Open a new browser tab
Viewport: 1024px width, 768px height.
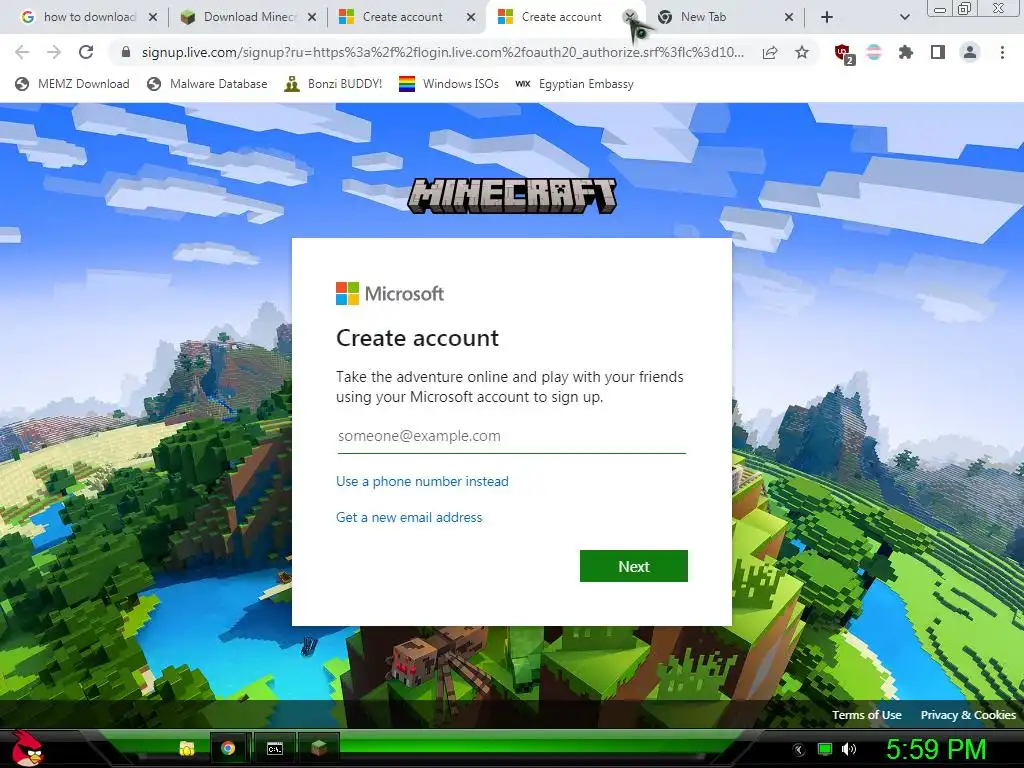827,18
